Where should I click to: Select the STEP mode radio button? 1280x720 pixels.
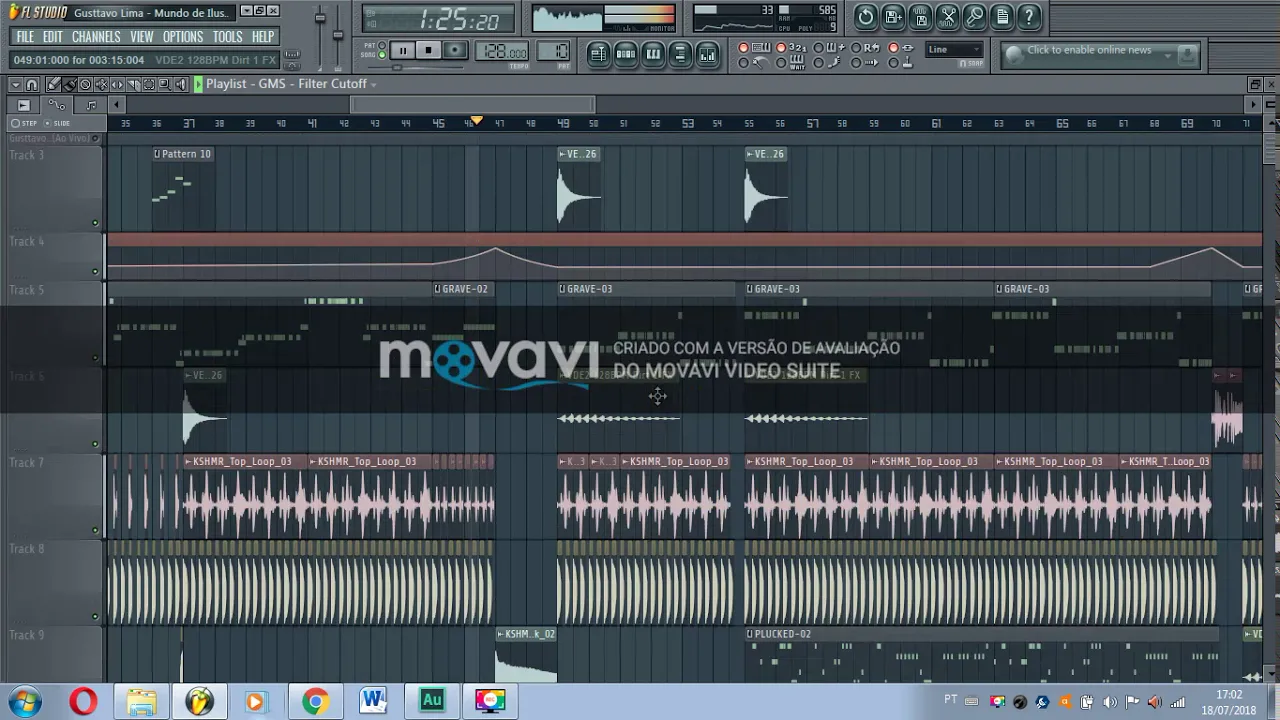[x=15, y=123]
